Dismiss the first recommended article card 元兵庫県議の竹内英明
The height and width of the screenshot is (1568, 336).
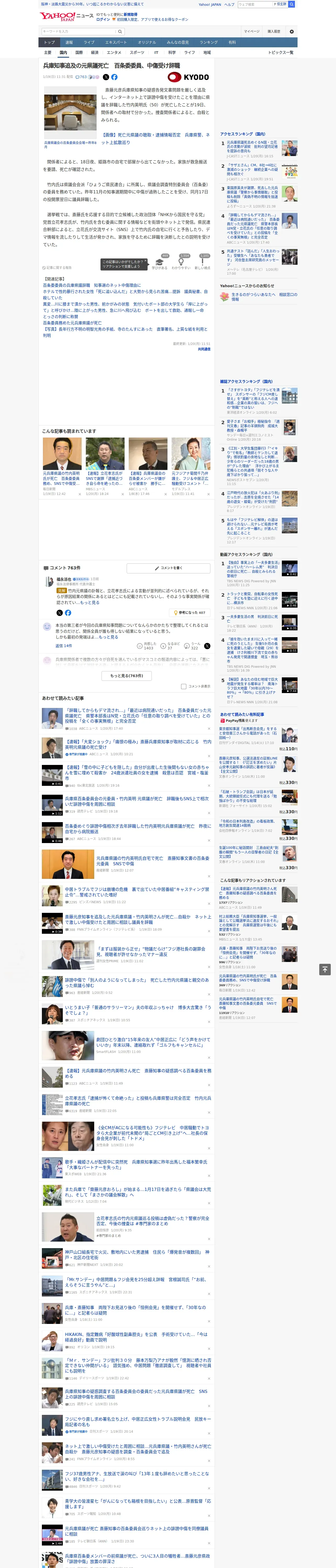point(79,494)
